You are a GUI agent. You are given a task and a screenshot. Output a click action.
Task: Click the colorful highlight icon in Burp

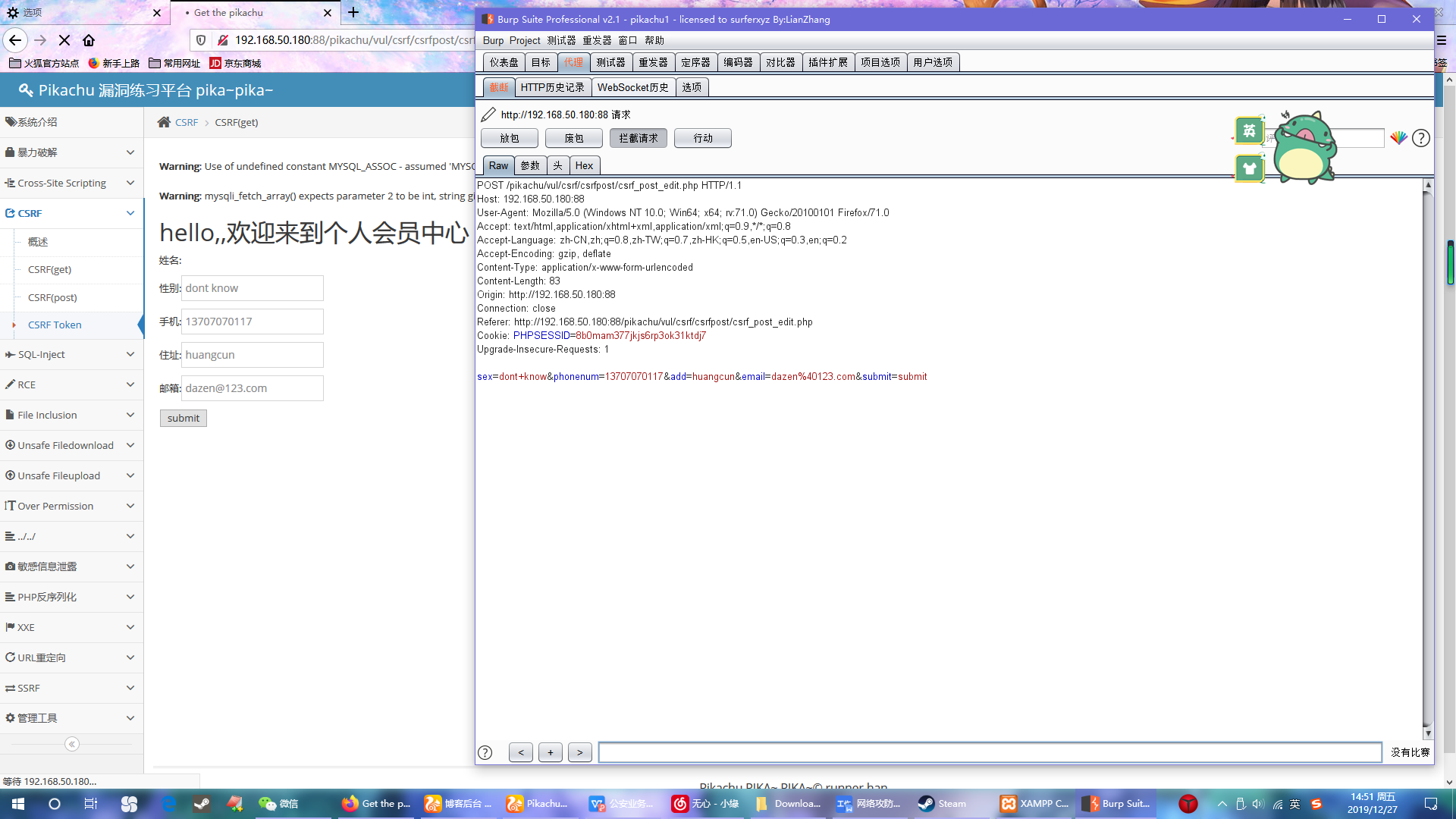tap(1398, 138)
